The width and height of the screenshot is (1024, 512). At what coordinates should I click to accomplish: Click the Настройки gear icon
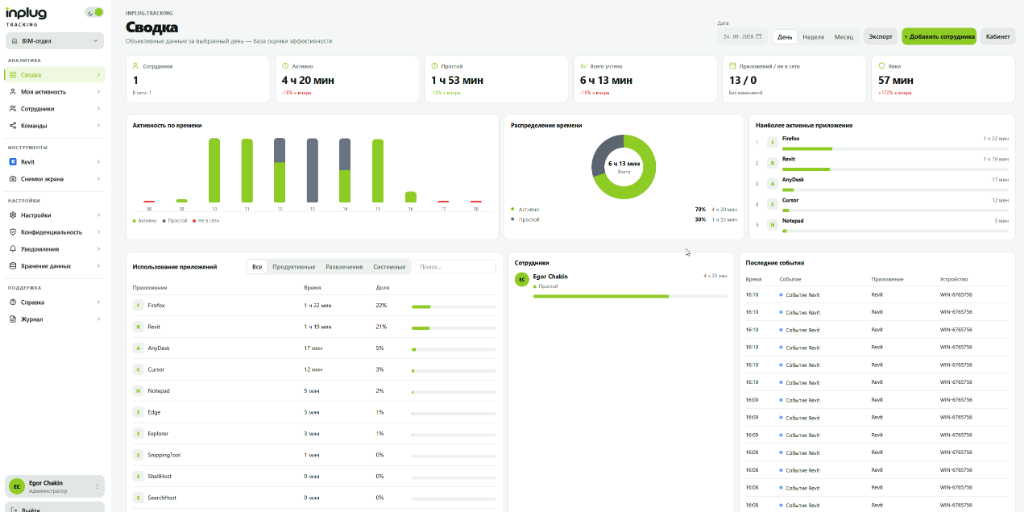(x=13, y=215)
